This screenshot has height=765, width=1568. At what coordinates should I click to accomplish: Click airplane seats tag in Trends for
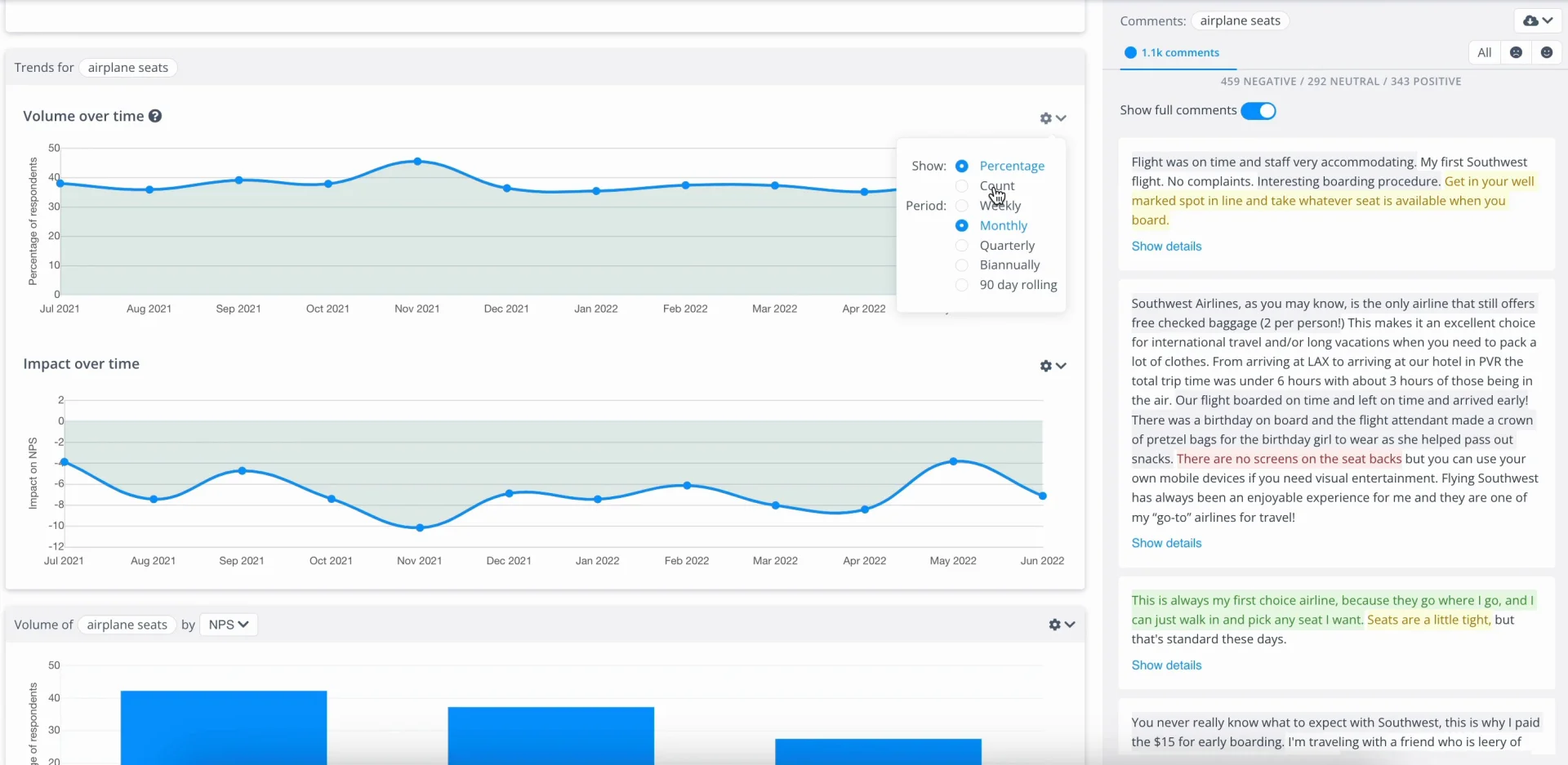coord(128,68)
